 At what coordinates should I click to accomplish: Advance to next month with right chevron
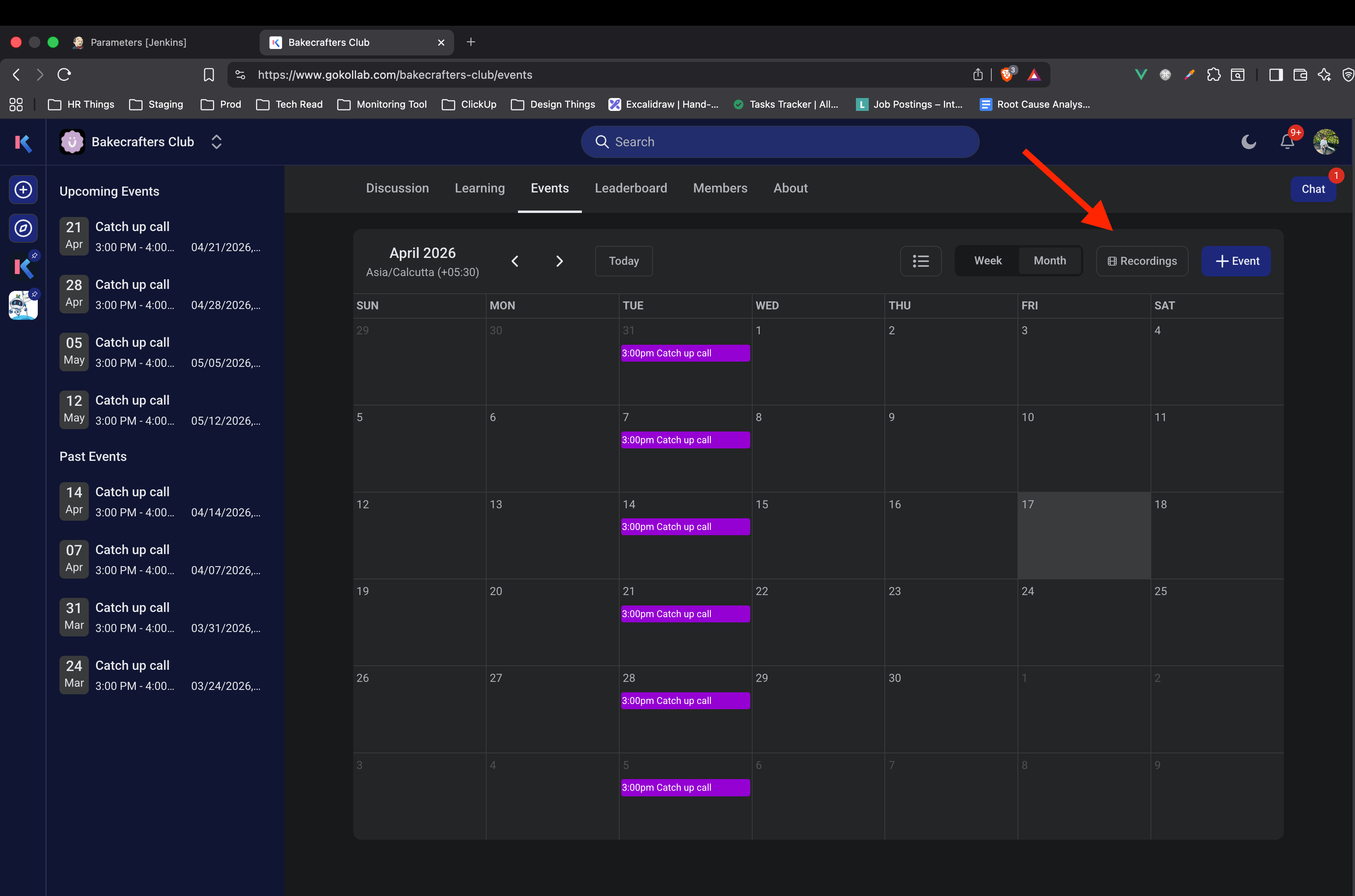[x=559, y=261]
